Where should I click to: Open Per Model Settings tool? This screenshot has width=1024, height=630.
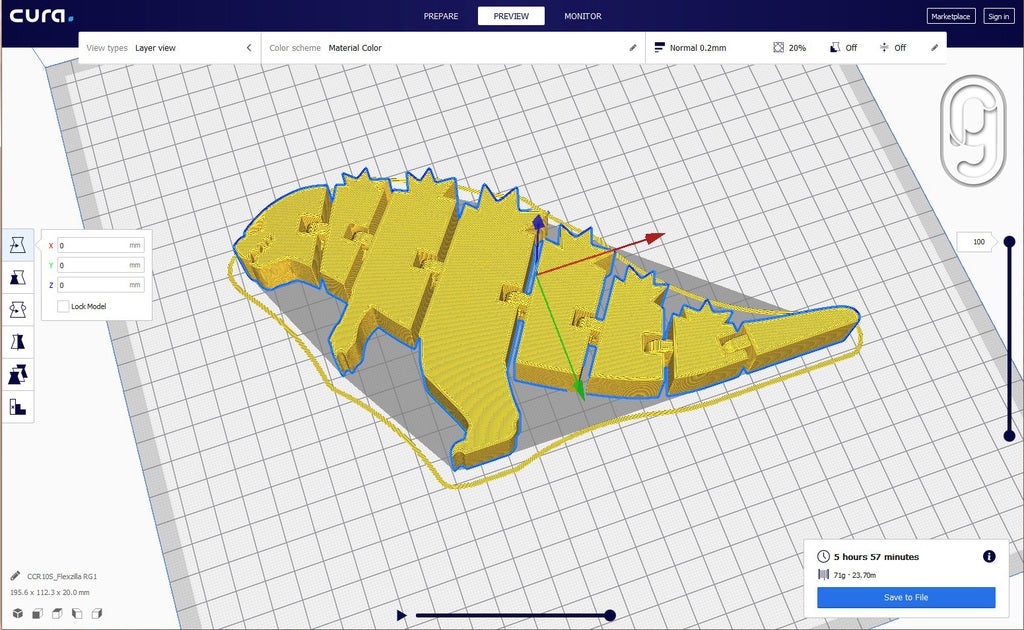(18, 375)
